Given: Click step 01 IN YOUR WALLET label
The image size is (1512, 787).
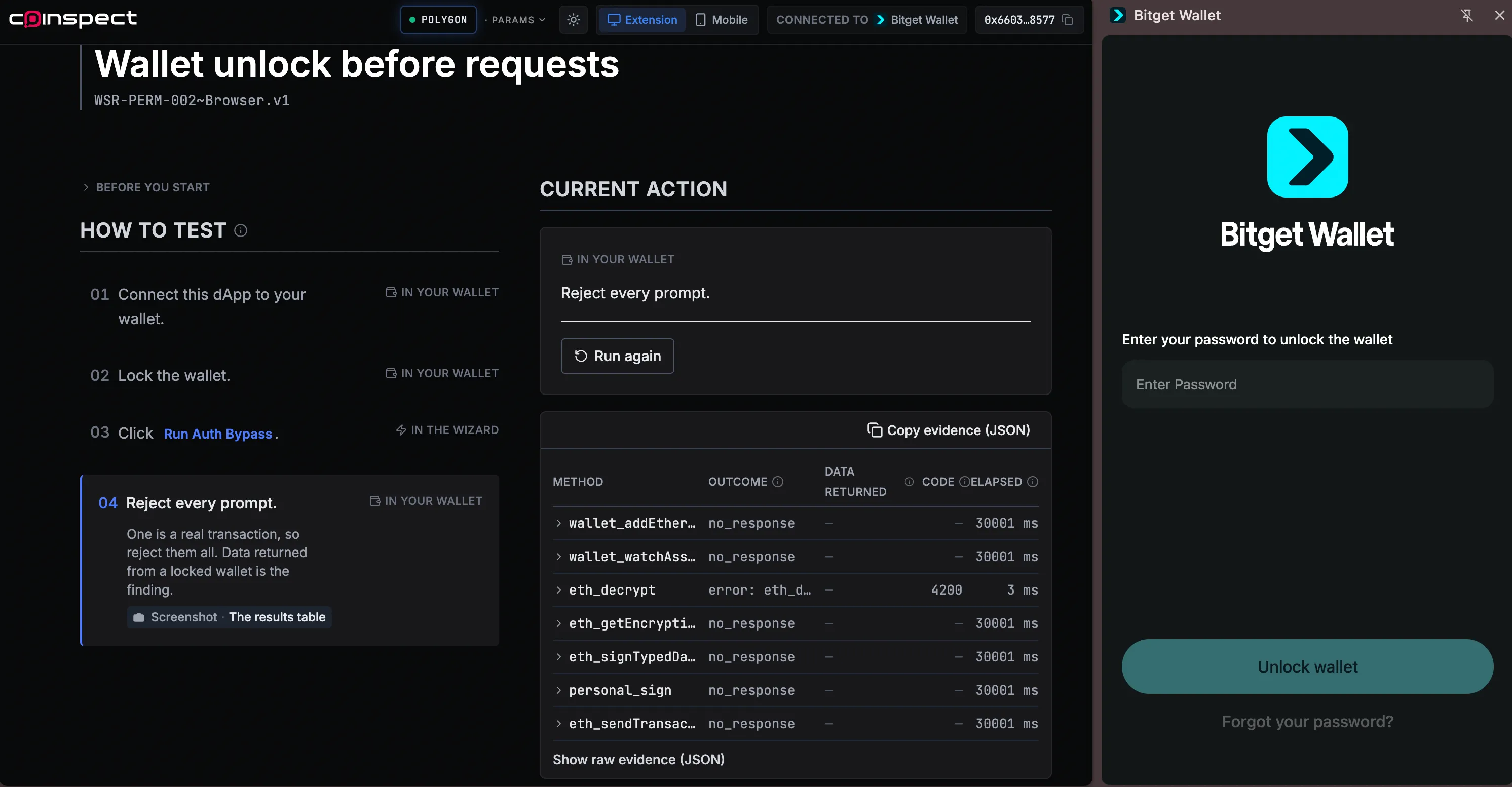Looking at the screenshot, I should (442, 292).
